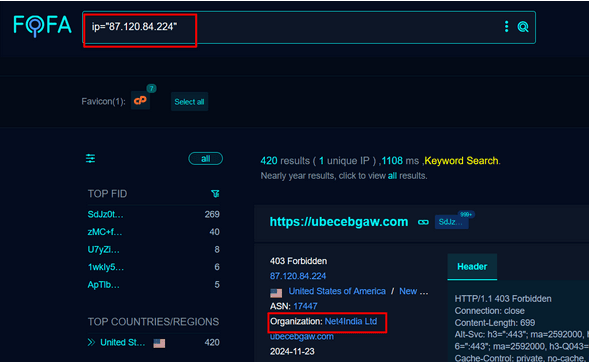Click the 'TOP COUNTRIES/REGIONS' heading

pos(153,322)
